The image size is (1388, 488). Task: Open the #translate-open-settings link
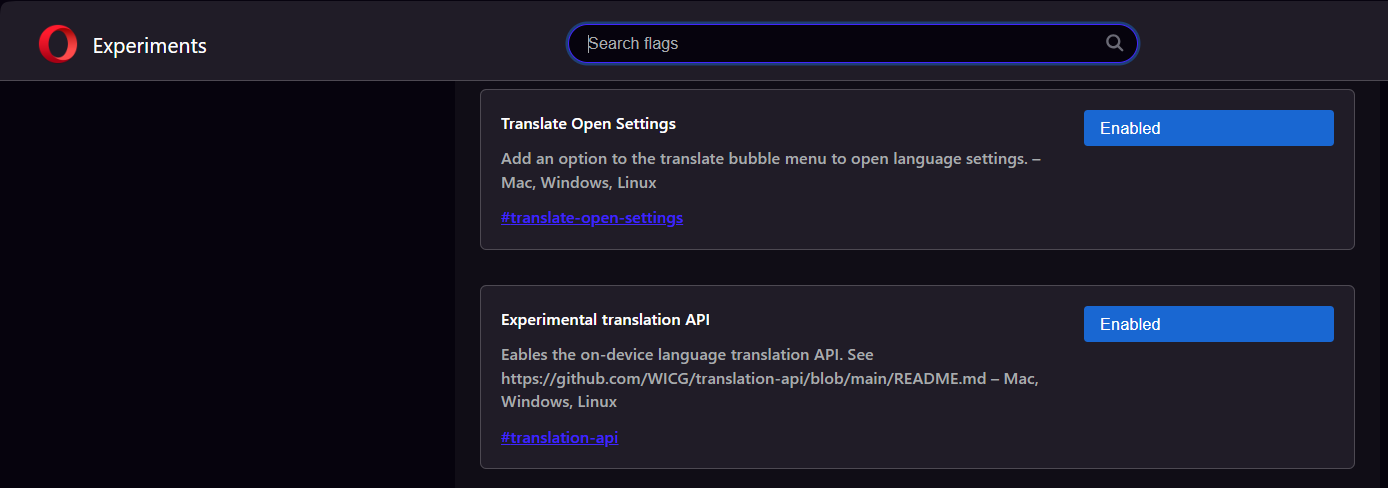pyautogui.click(x=592, y=217)
